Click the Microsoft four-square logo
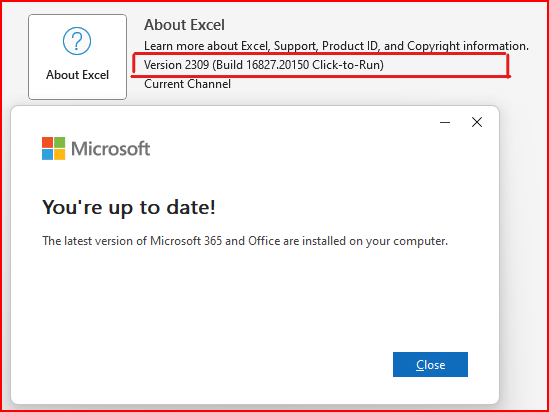The image size is (549, 412). click(54, 148)
